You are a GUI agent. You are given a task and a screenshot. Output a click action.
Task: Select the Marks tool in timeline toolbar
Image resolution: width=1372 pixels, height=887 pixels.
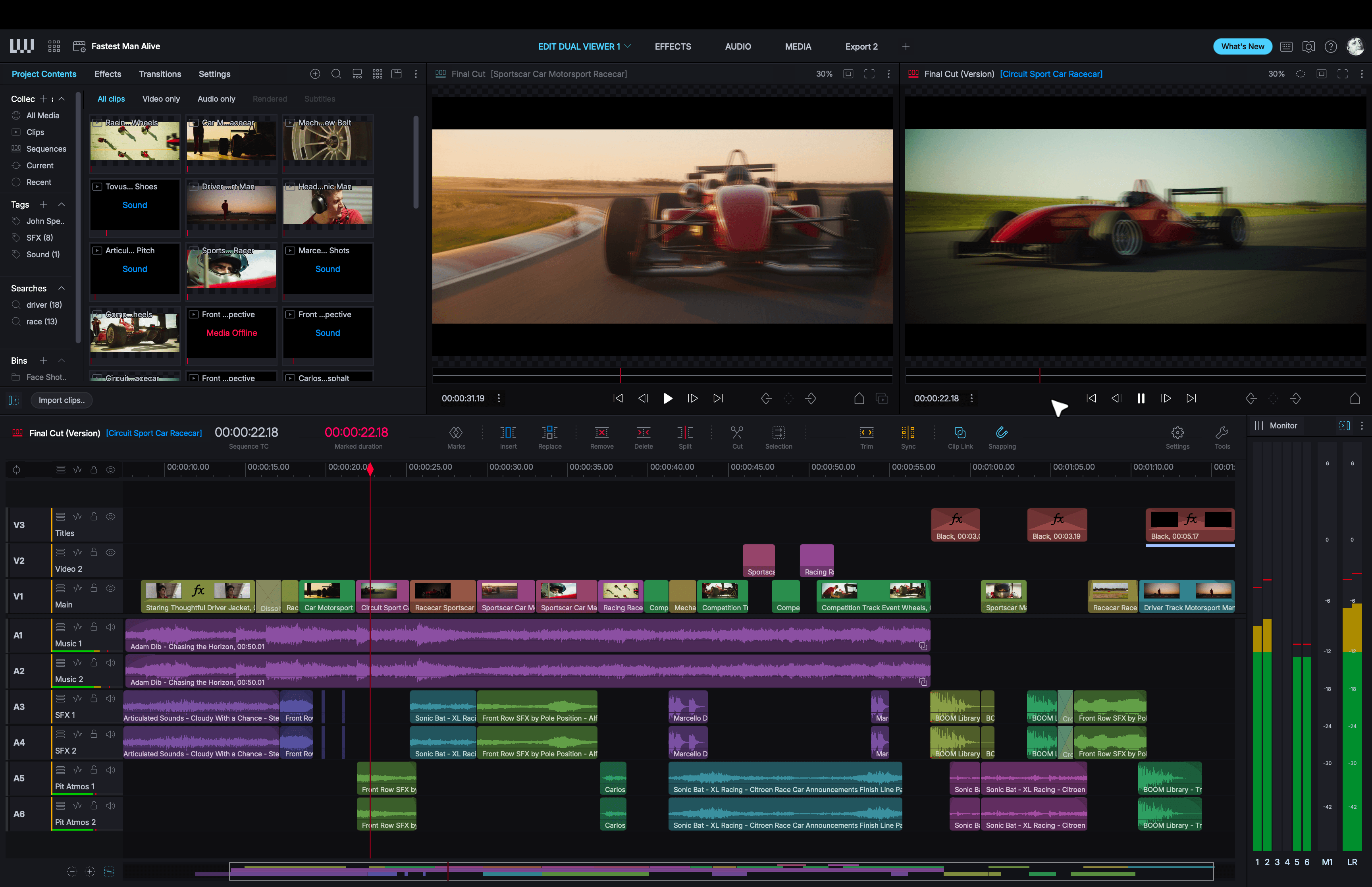pos(456,432)
